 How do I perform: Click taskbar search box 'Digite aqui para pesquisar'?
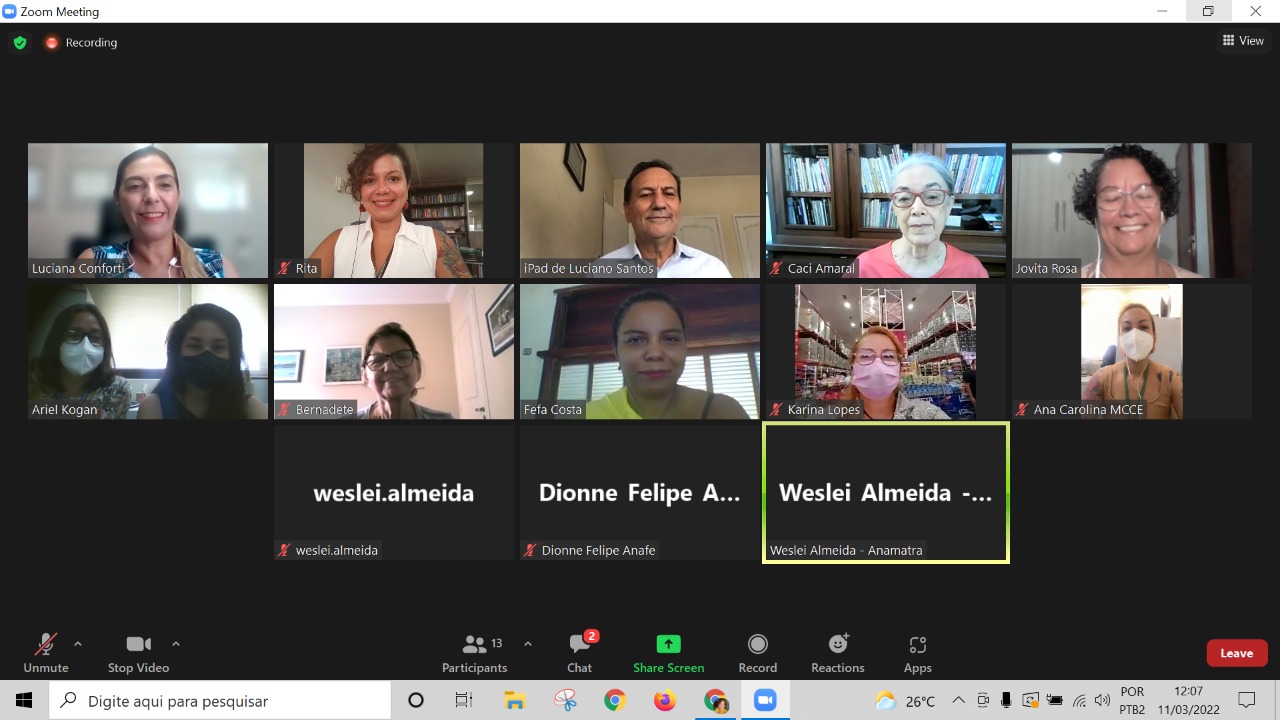[220, 701]
